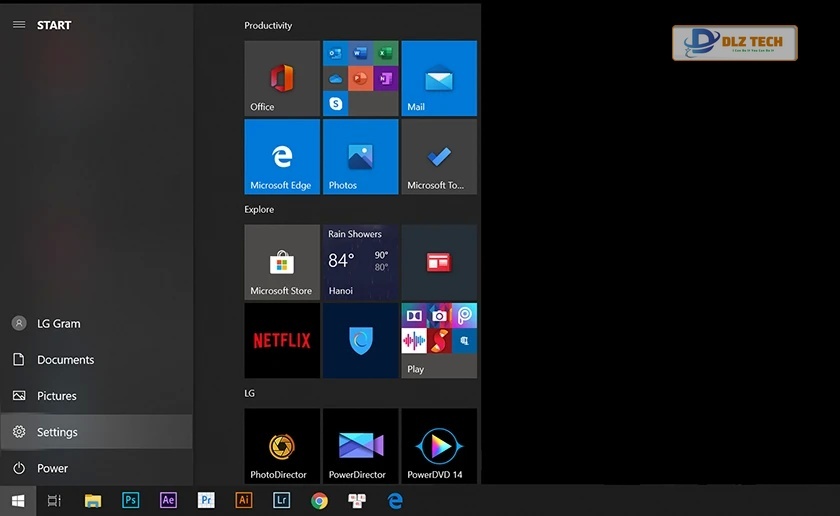840x516 pixels.
Task: Open Word in the Office folder tile
Action: tap(361, 53)
